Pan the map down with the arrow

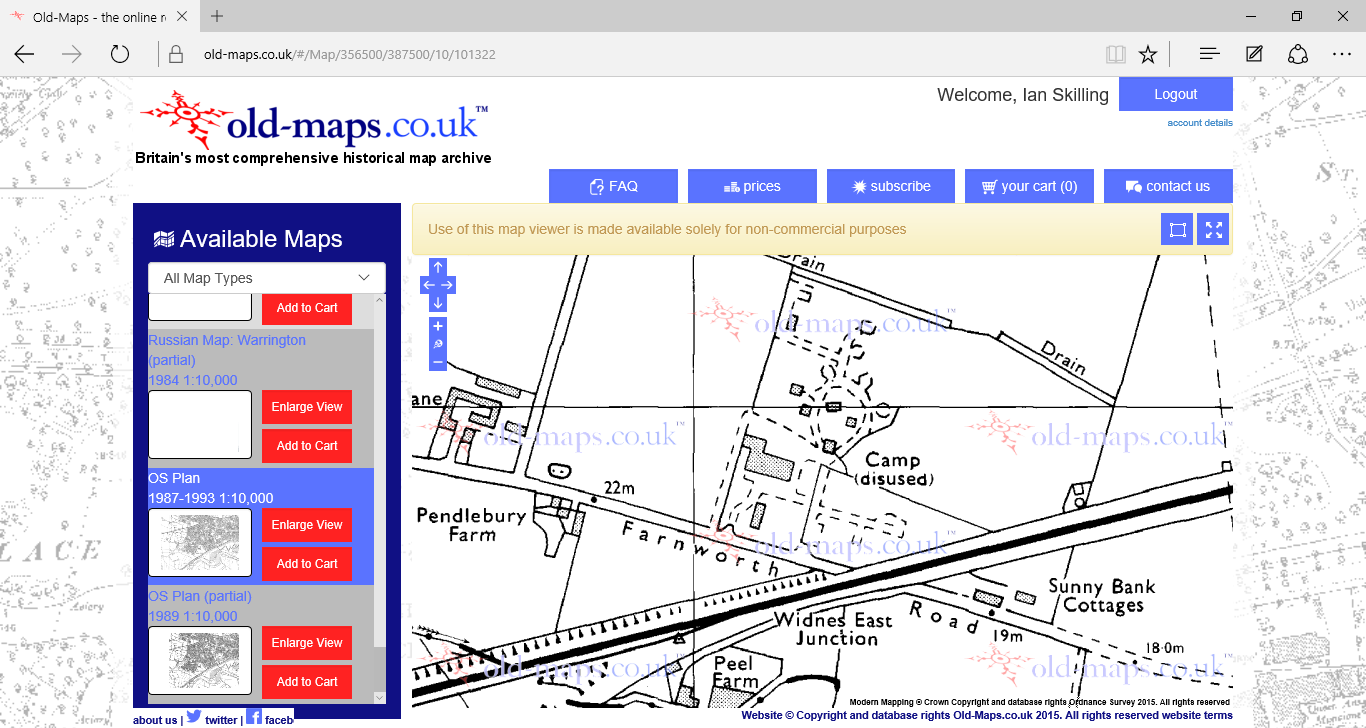(438, 302)
